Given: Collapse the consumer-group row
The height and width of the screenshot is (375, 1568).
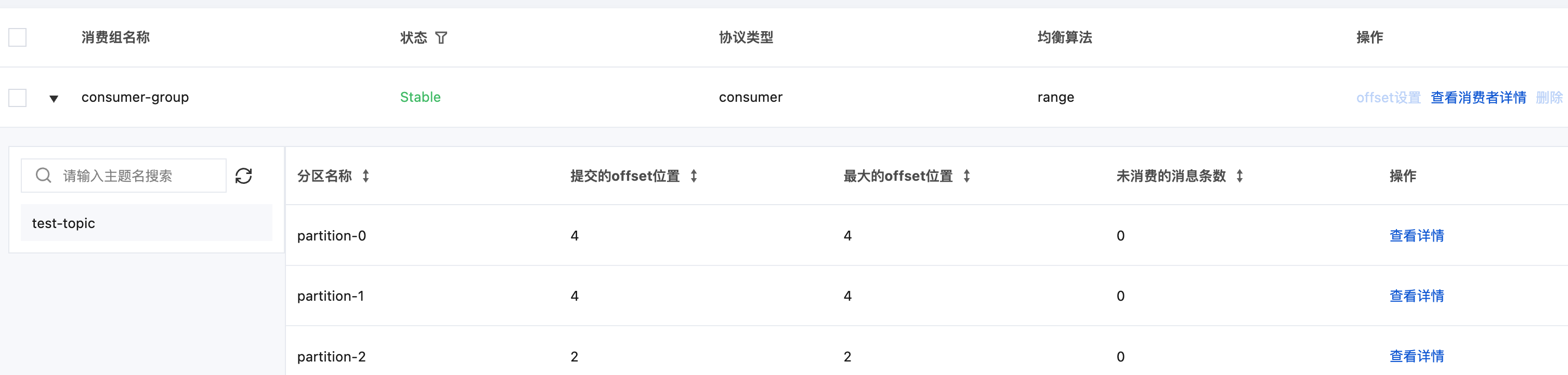Looking at the screenshot, I should 54,99.
